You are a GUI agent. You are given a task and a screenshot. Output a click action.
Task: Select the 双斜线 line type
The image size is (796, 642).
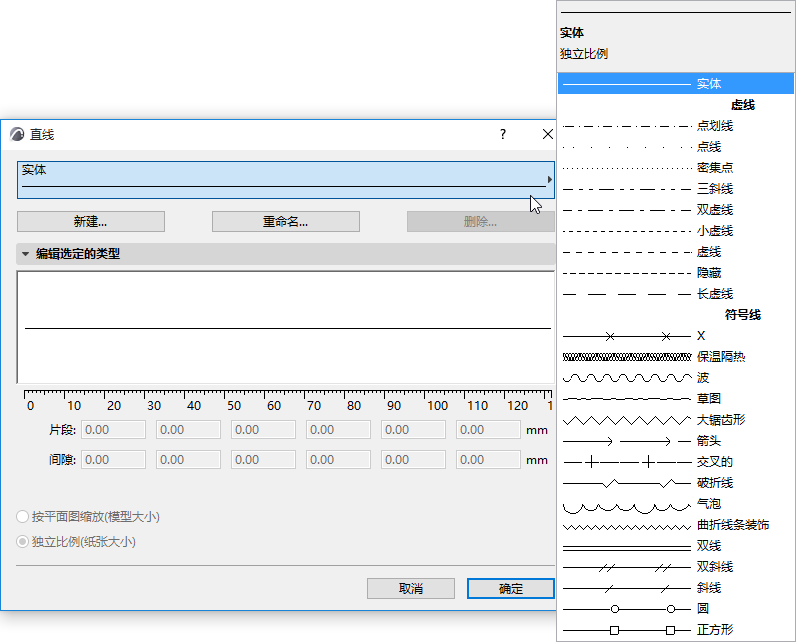[676, 567]
